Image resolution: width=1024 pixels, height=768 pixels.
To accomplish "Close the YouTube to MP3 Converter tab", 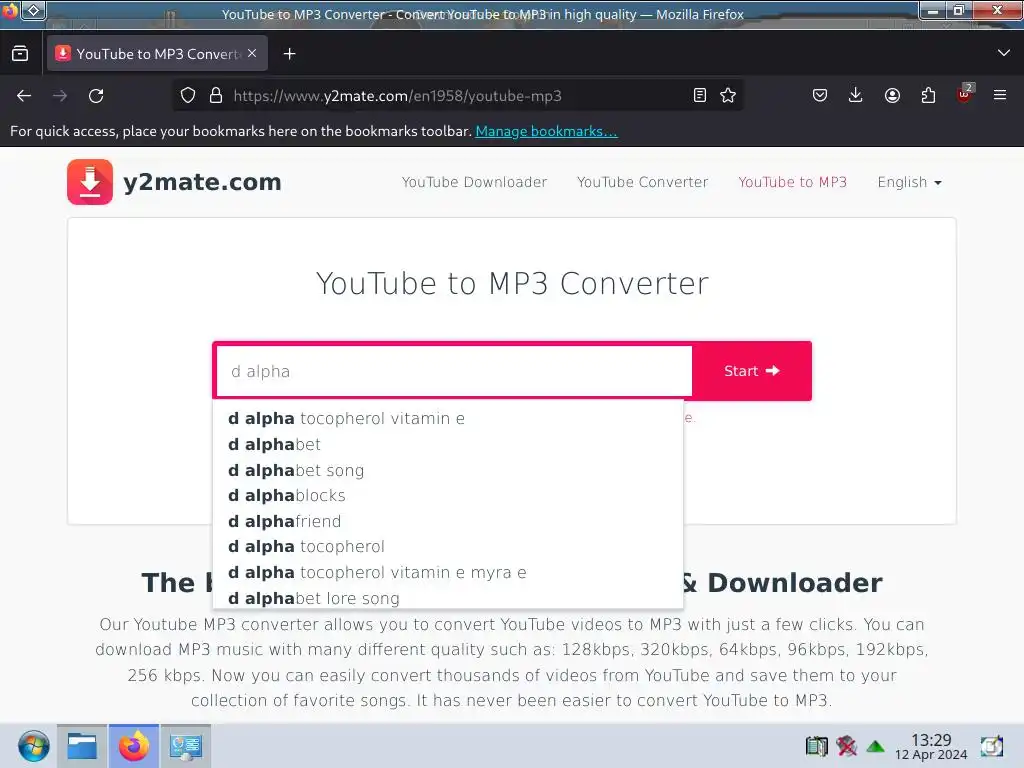I will [x=252, y=54].
